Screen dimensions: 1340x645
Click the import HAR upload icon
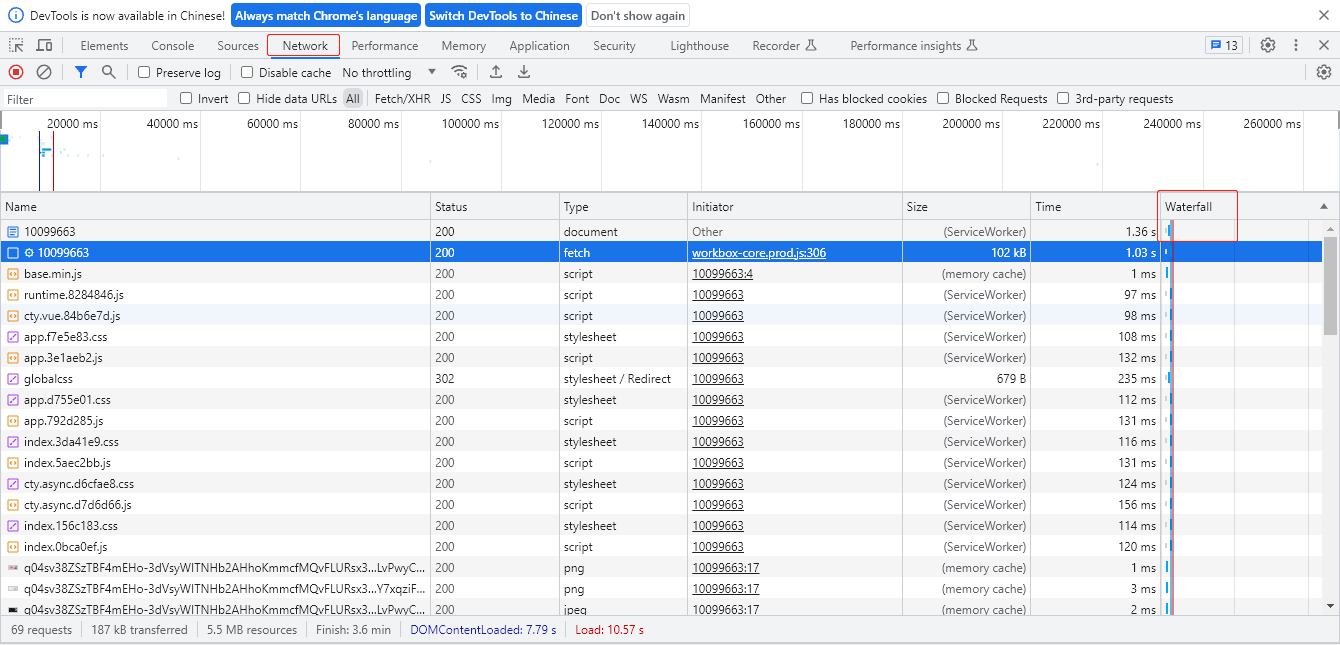pyautogui.click(x=495, y=72)
